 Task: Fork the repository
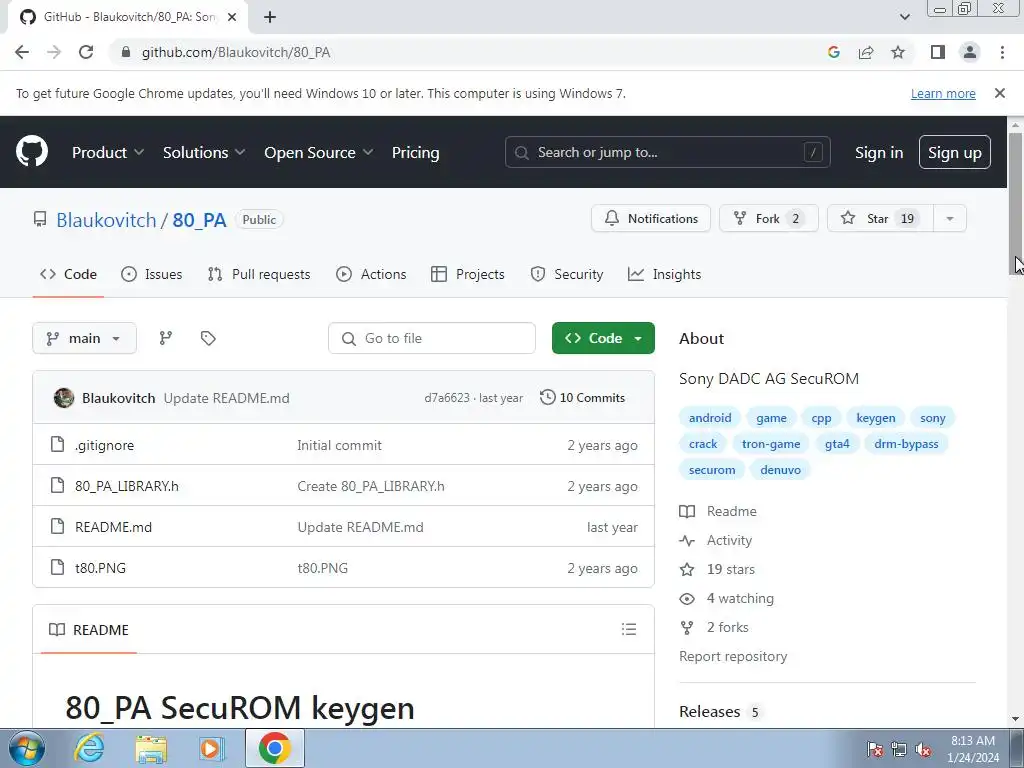769,218
